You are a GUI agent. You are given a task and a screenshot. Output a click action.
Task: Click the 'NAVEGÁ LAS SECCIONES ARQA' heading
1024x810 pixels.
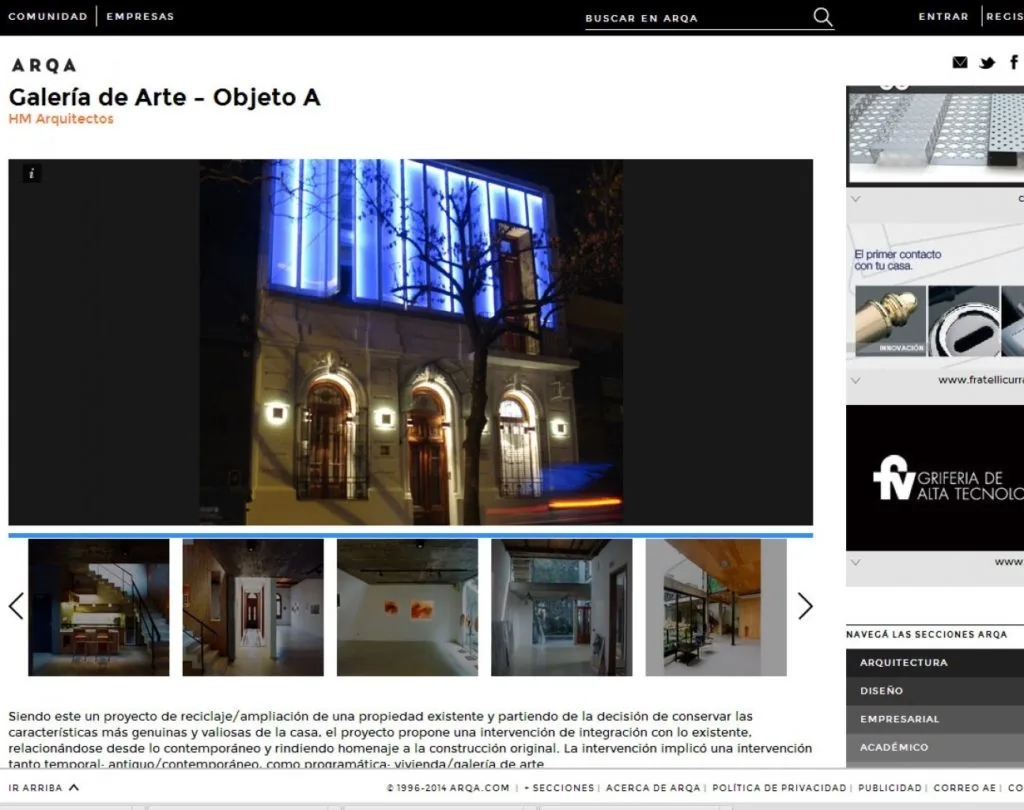[x=926, y=634]
